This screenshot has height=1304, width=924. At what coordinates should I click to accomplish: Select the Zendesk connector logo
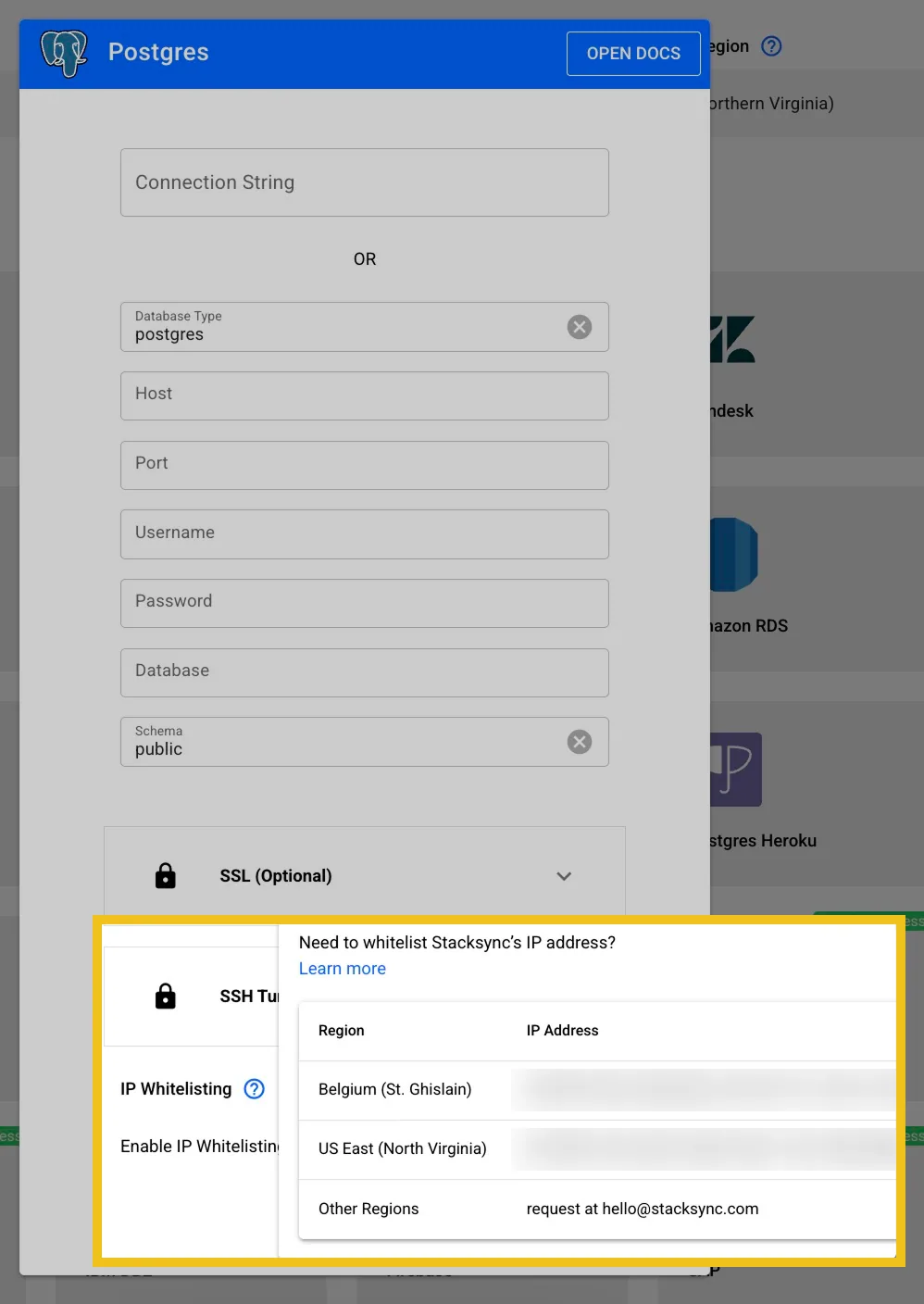[732, 339]
